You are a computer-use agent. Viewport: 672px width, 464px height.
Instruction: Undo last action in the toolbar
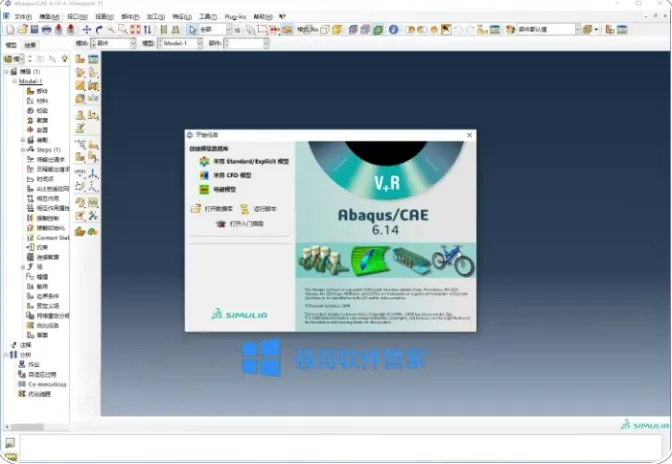click(x=458, y=30)
